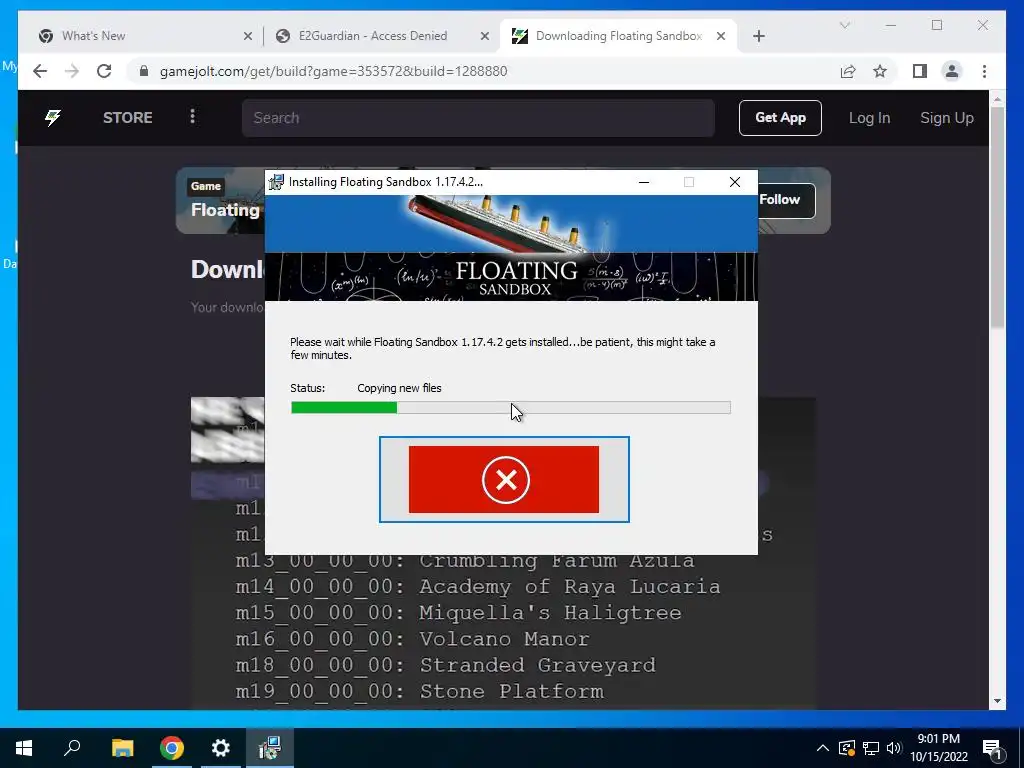
Task: Click the scrollbar down arrow
Action: [x=997, y=701]
